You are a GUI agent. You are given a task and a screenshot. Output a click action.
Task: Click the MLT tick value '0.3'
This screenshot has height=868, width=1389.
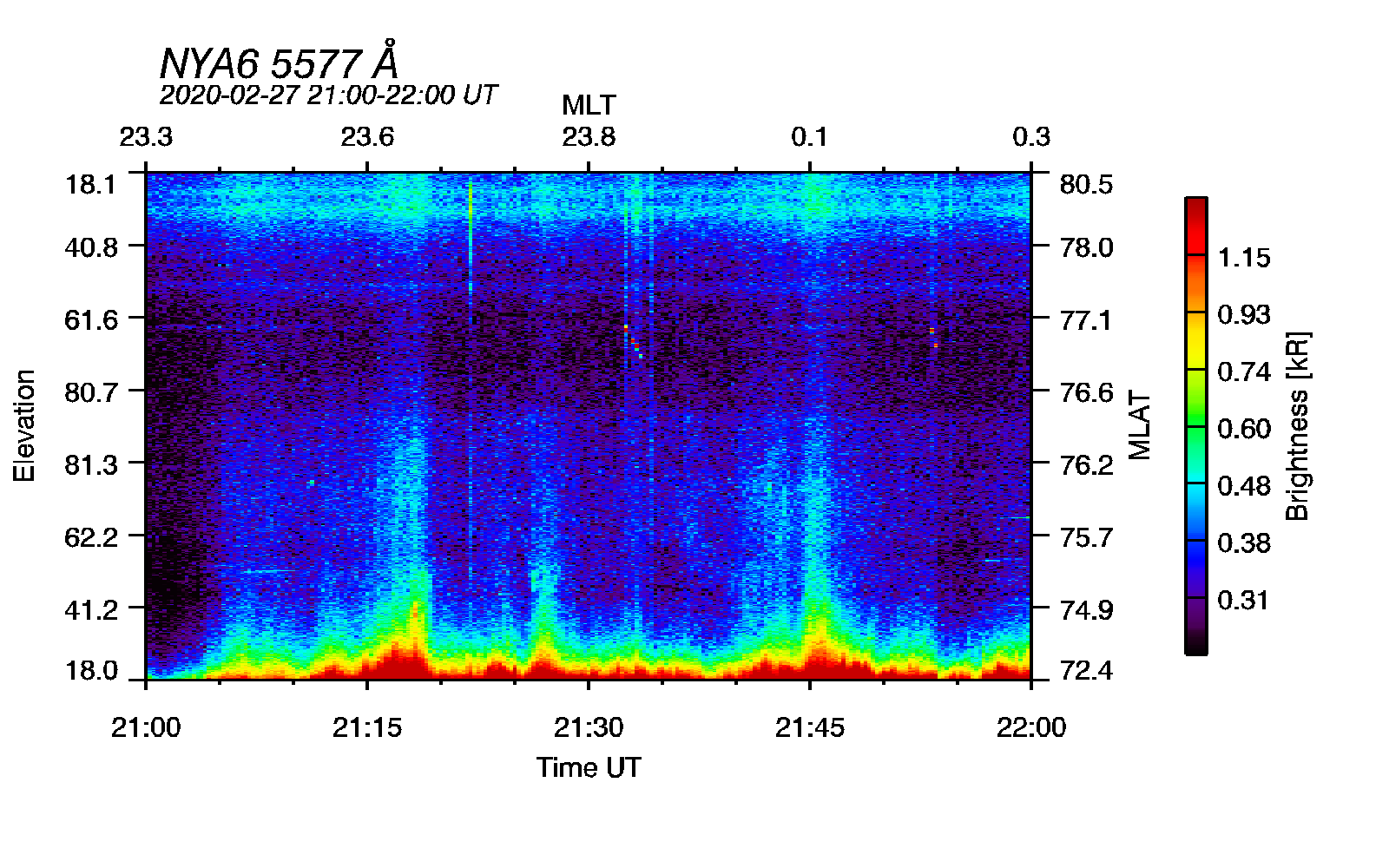(x=1031, y=137)
